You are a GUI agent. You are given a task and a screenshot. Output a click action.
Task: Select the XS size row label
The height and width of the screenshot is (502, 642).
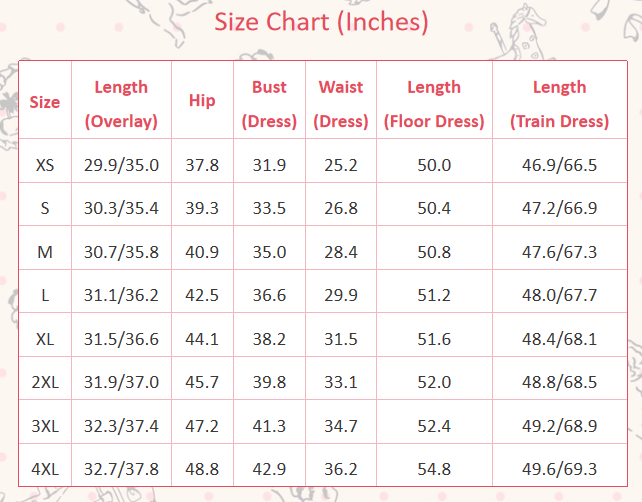point(45,165)
